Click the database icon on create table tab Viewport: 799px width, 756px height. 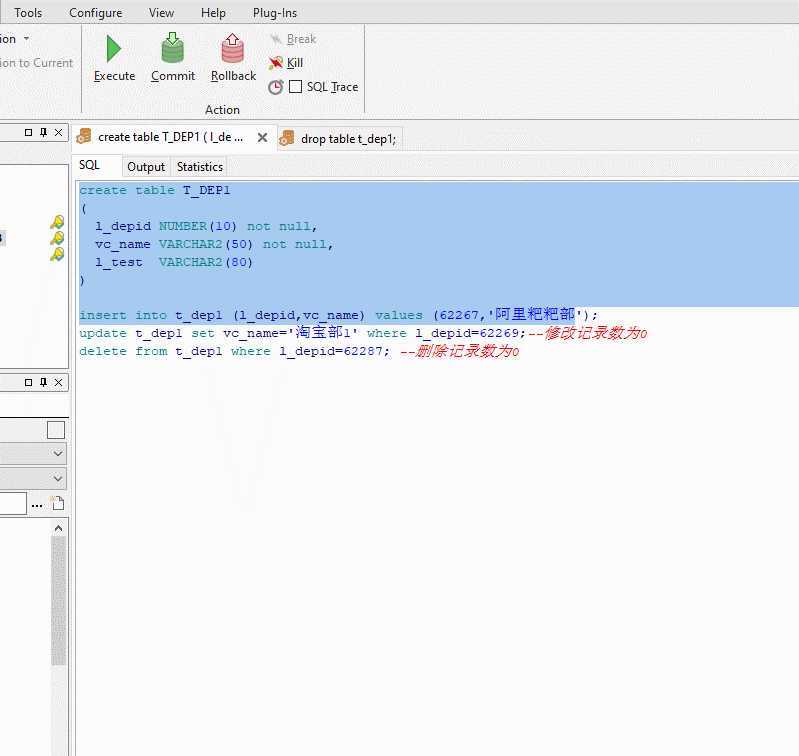[84, 137]
